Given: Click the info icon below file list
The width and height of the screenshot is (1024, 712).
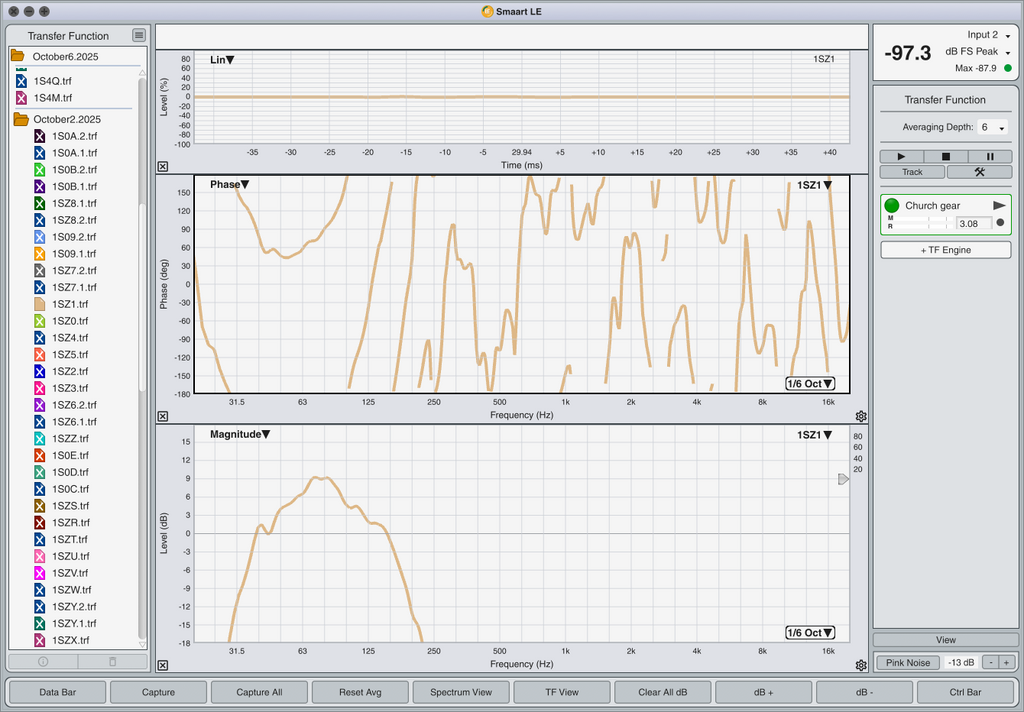Looking at the screenshot, I should pos(43,662).
